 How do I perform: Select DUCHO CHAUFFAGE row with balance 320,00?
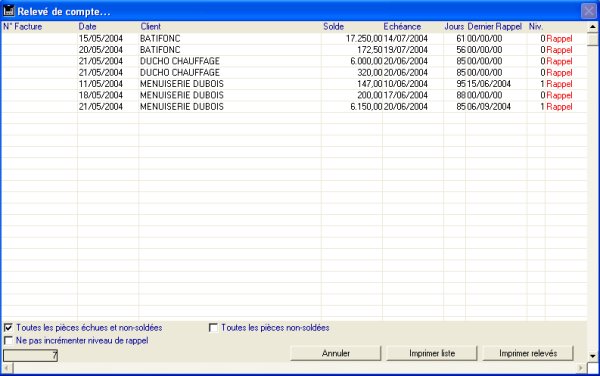180,73
